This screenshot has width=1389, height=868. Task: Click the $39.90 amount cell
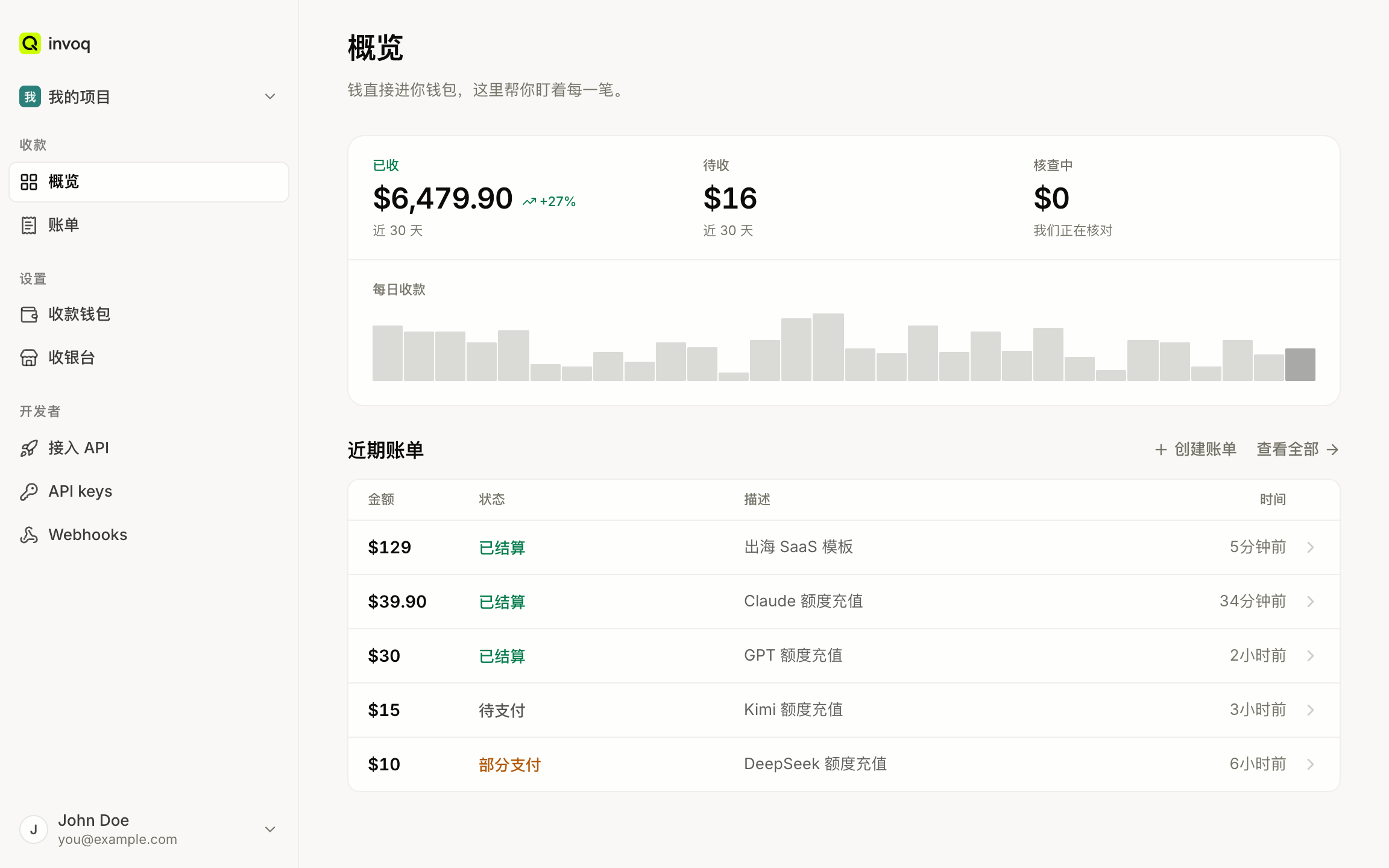[x=397, y=602]
